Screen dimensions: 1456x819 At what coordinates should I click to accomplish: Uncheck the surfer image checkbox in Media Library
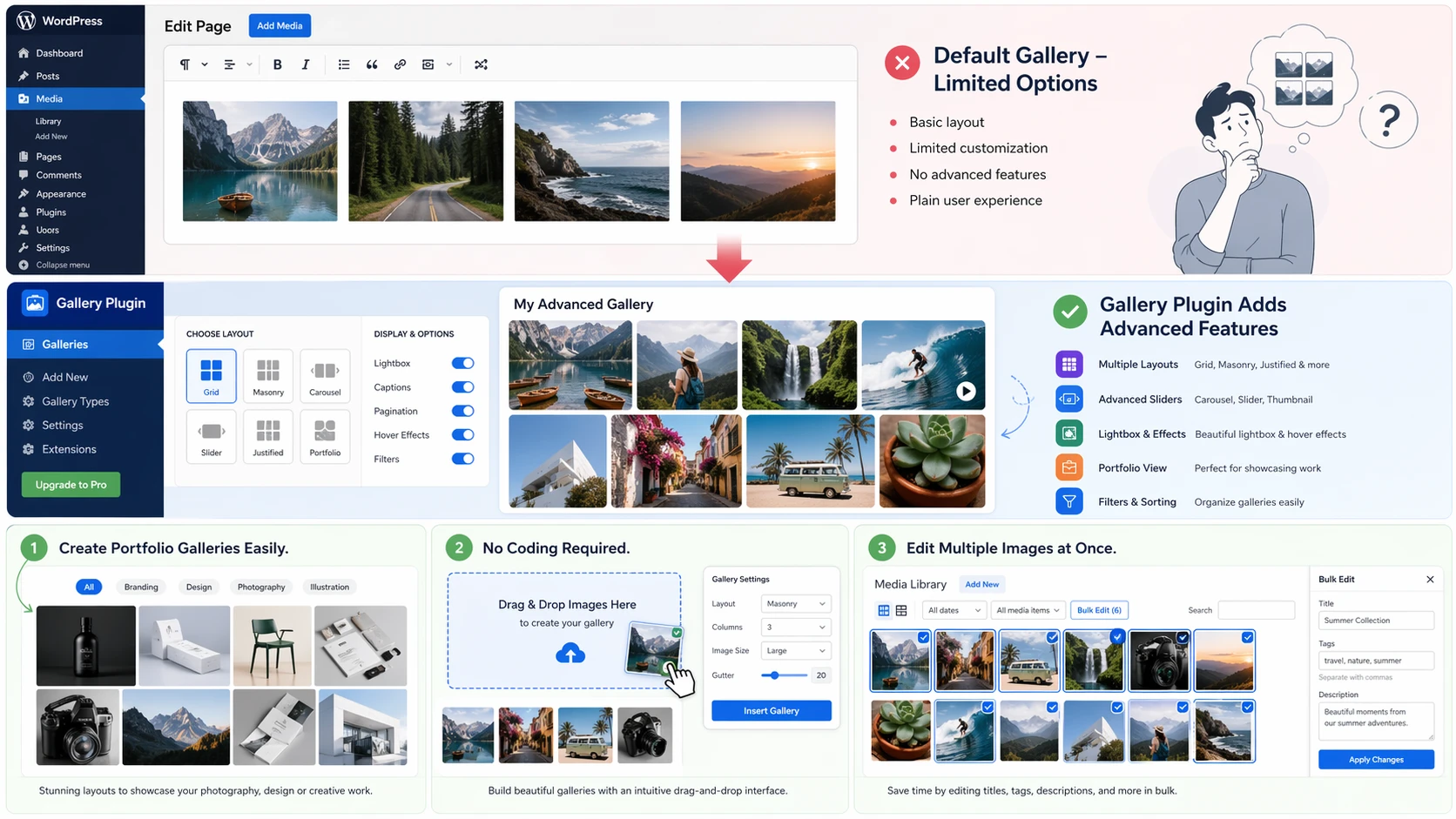click(988, 708)
